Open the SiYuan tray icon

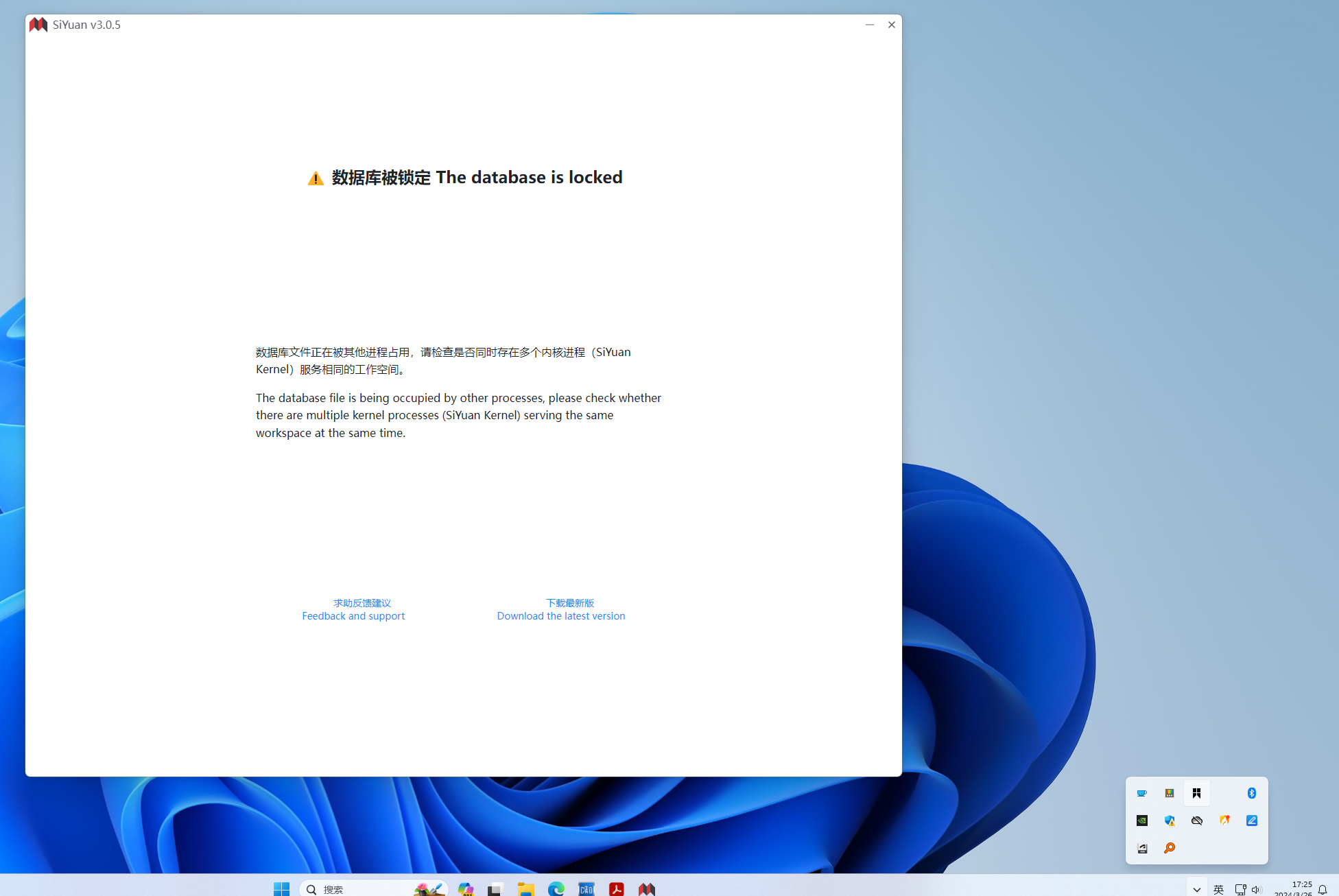coord(1197,793)
